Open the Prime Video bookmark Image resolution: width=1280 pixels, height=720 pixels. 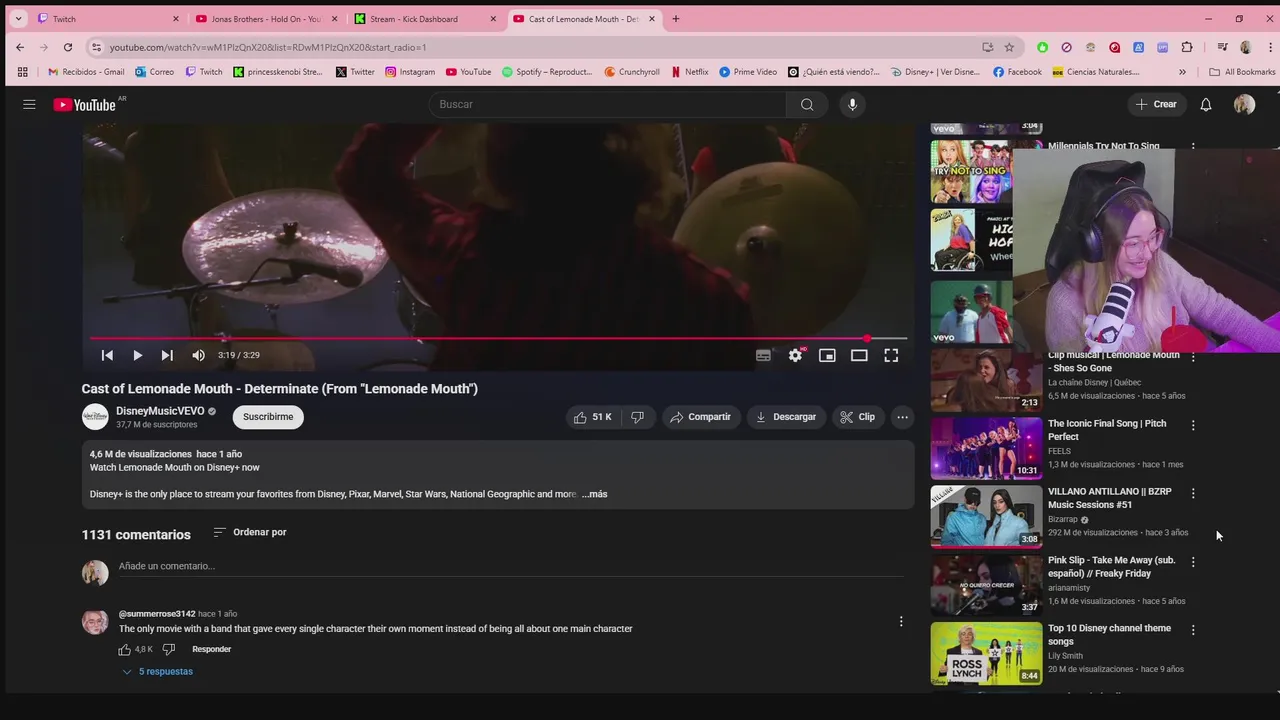pos(748,72)
